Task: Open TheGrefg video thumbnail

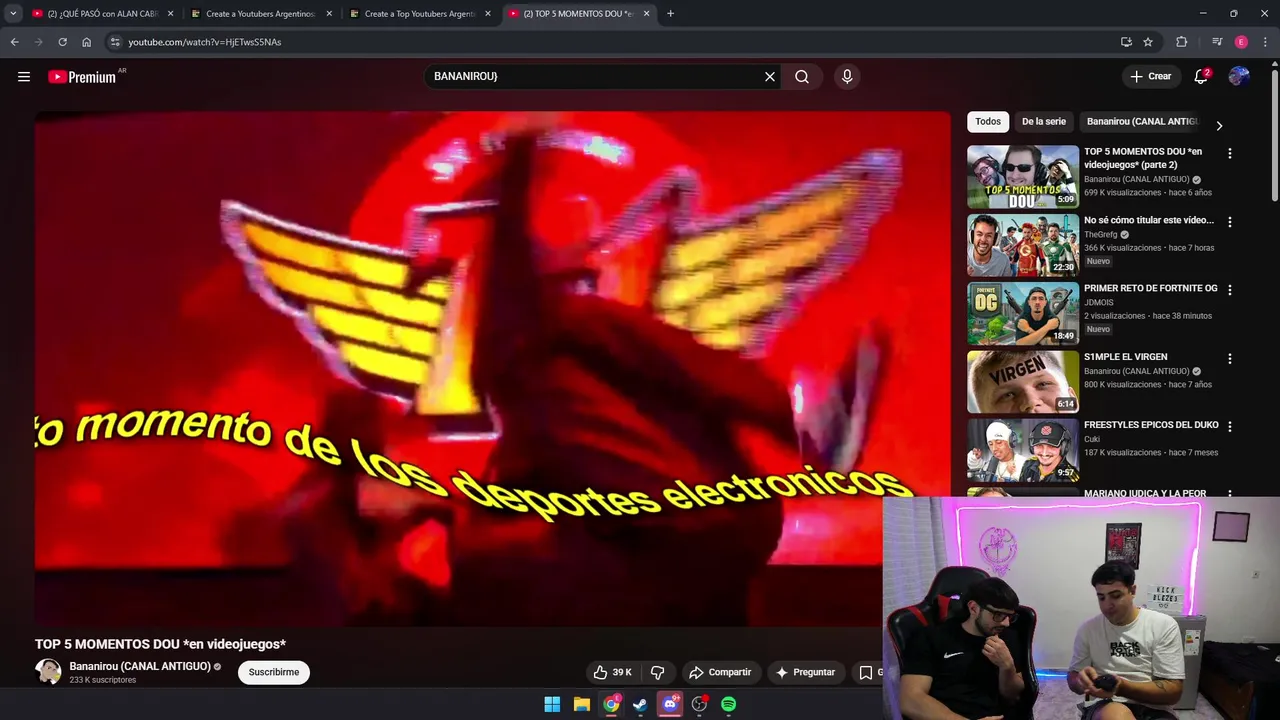Action: pos(1023,245)
